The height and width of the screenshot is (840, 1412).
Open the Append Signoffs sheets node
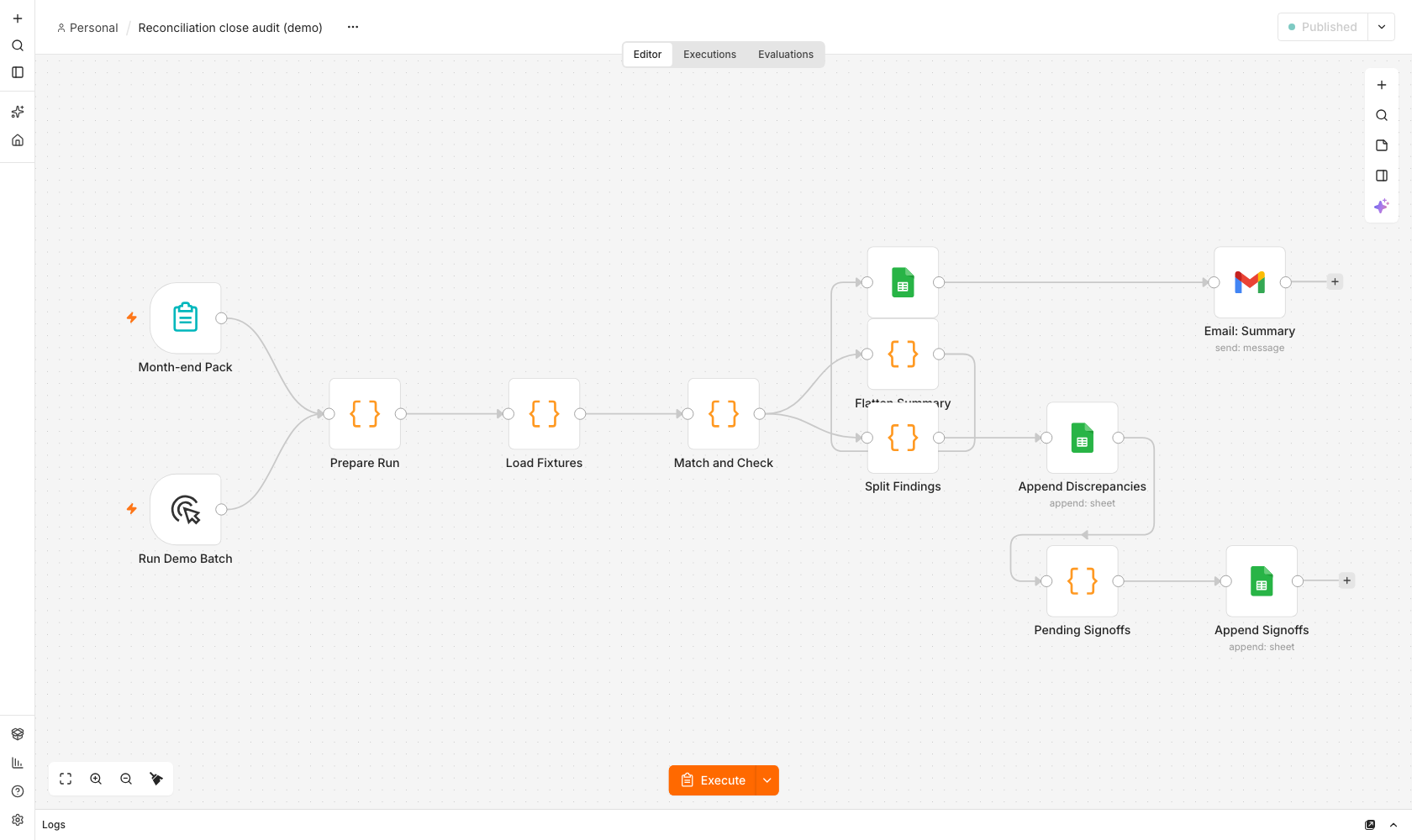pos(1262,581)
